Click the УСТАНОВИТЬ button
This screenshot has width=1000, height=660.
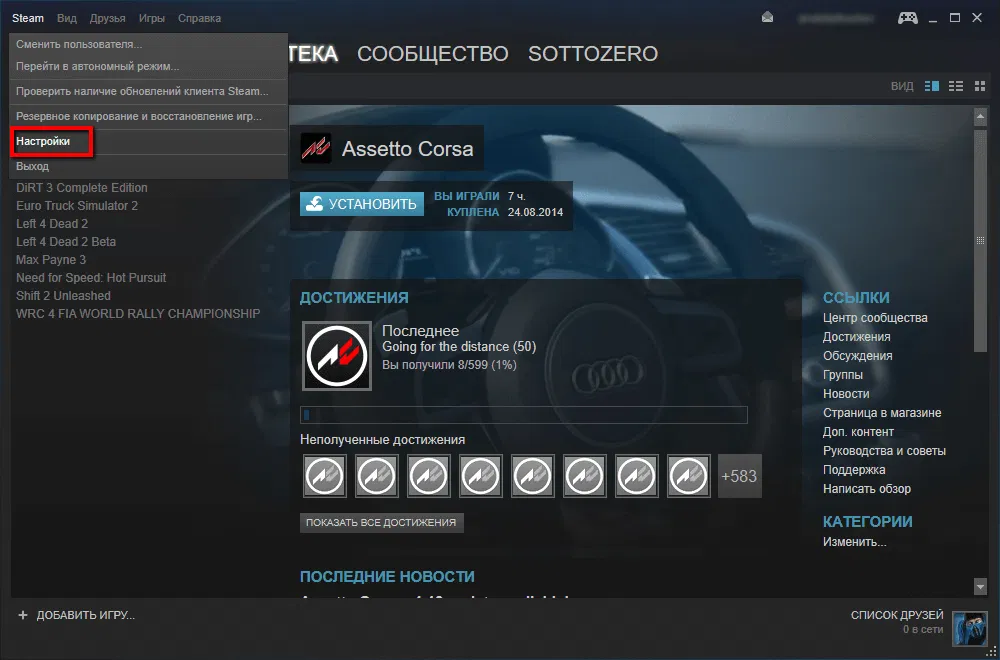[x=362, y=203]
